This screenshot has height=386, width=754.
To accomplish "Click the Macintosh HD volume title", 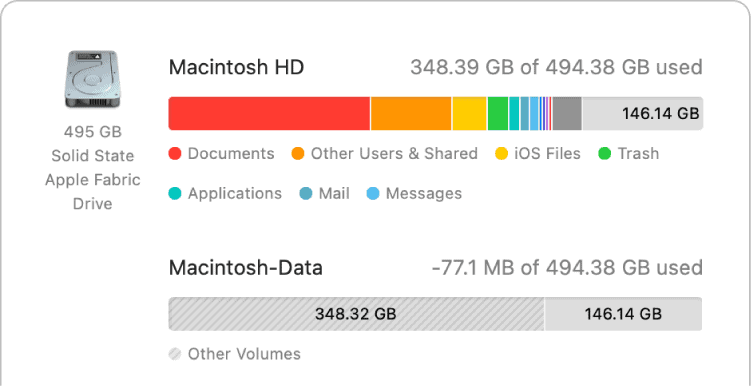I will click(236, 67).
